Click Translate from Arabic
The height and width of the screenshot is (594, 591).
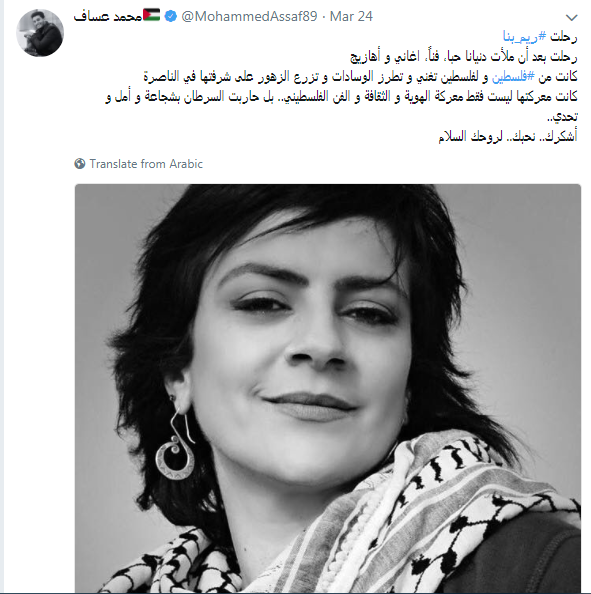pyautogui.click(x=146, y=164)
